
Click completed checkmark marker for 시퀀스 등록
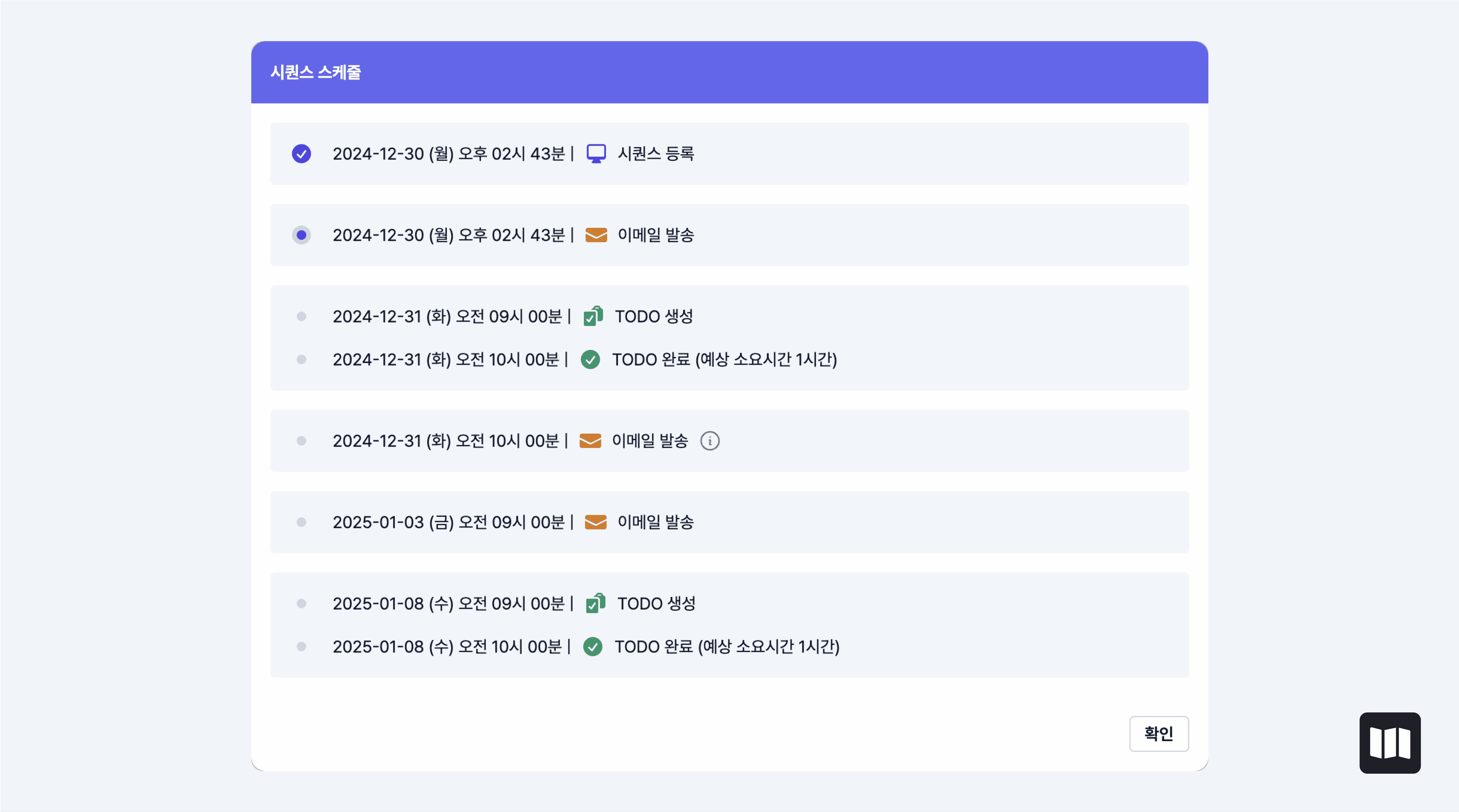[301, 153]
